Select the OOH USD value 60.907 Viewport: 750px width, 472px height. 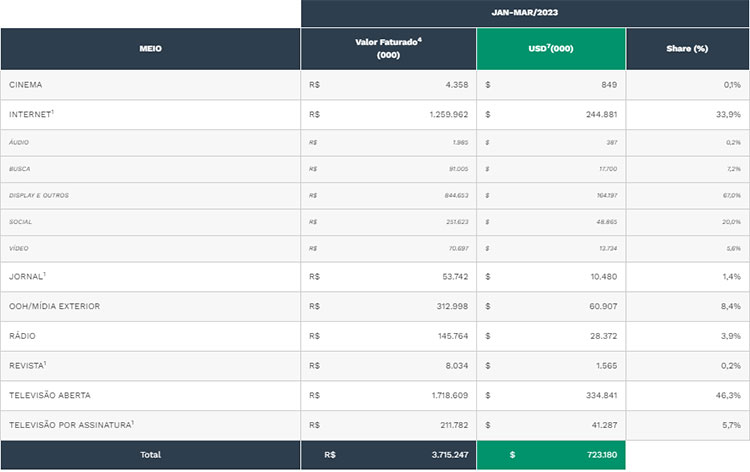(x=603, y=306)
